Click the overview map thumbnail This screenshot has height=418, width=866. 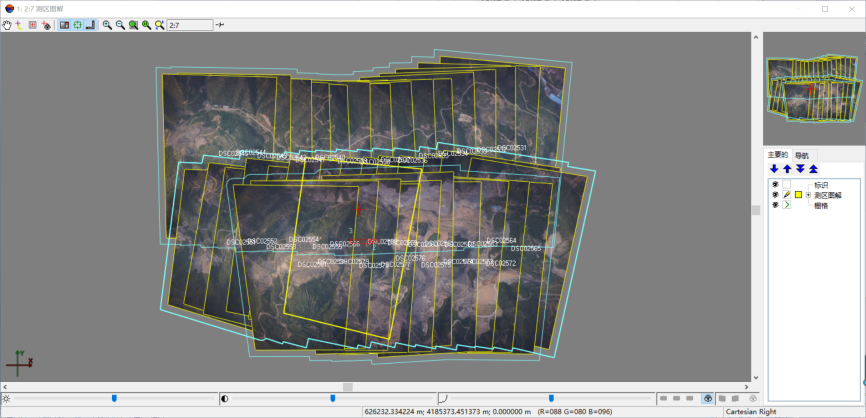pos(812,90)
